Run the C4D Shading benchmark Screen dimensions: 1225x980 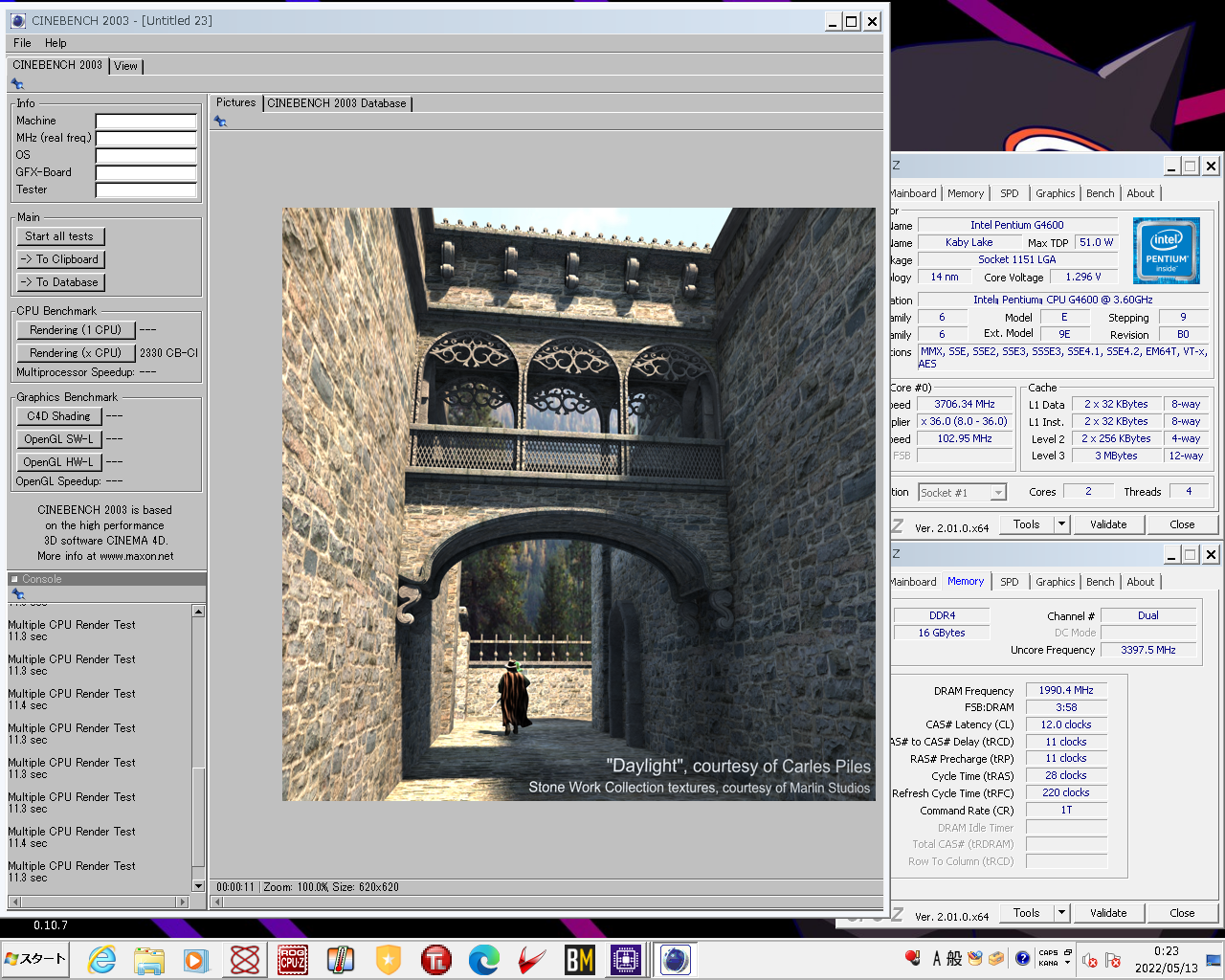click(x=58, y=416)
